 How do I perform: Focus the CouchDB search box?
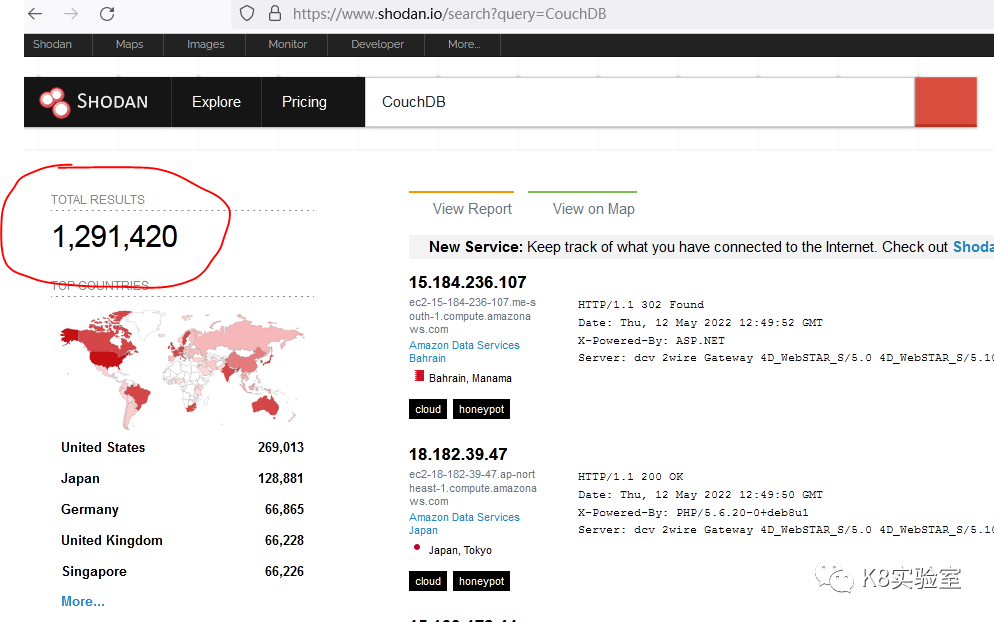tap(640, 102)
